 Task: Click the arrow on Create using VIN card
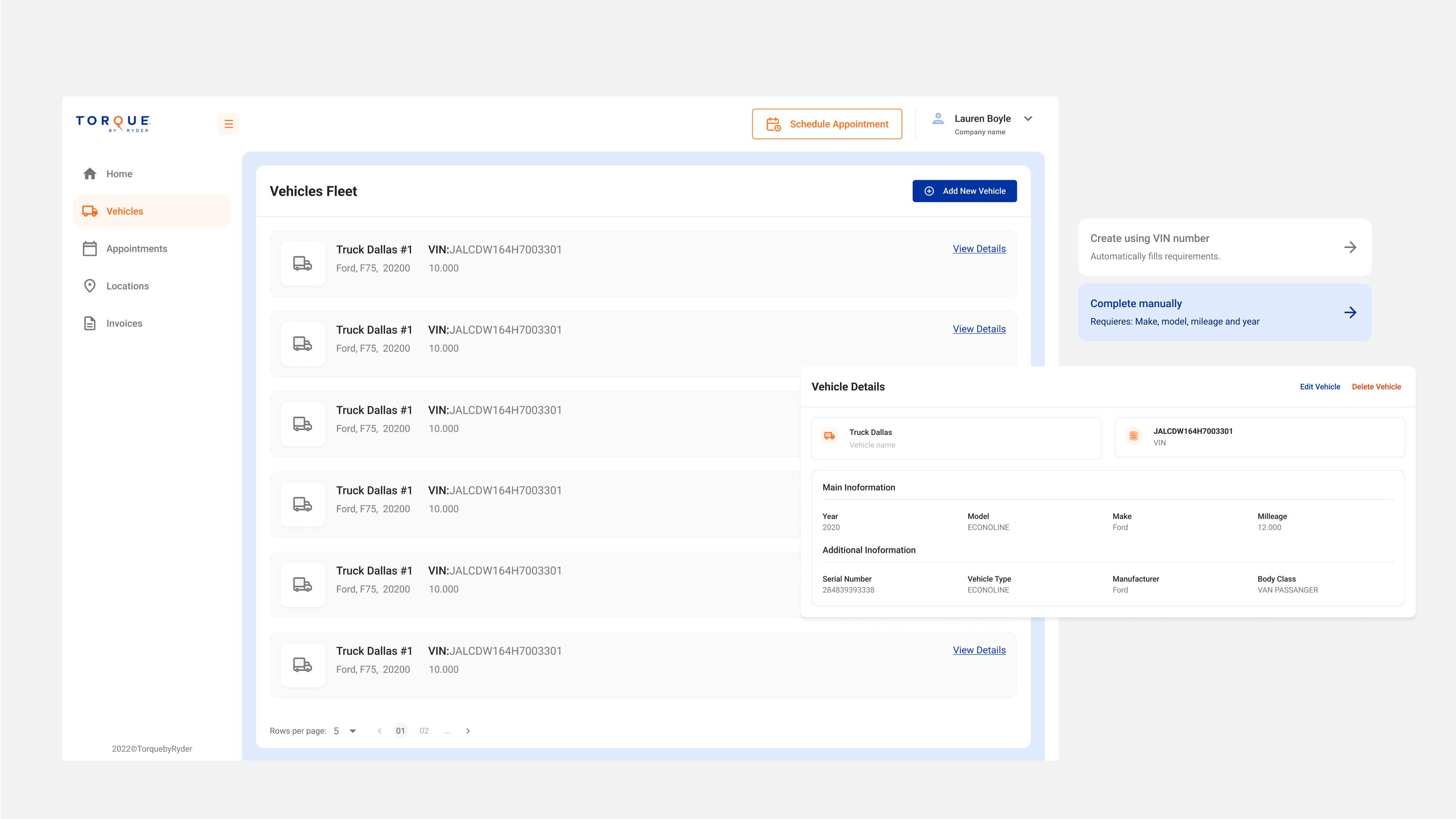1350,247
